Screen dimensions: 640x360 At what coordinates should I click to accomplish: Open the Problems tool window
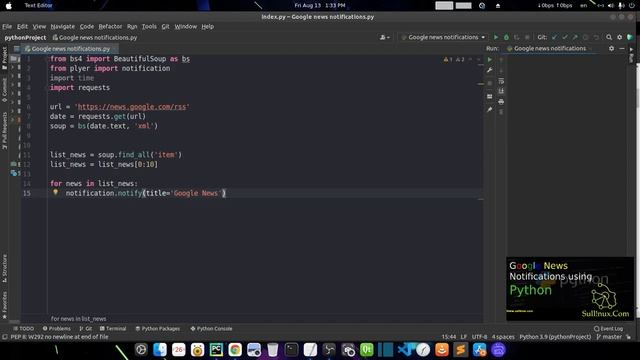pos(57,329)
